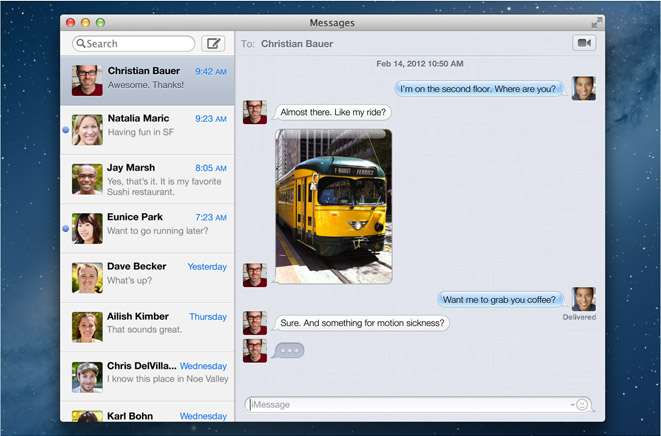
Task: Click Christian Bauer's avatar beside the streetcar photo
Action: (255, 274)
